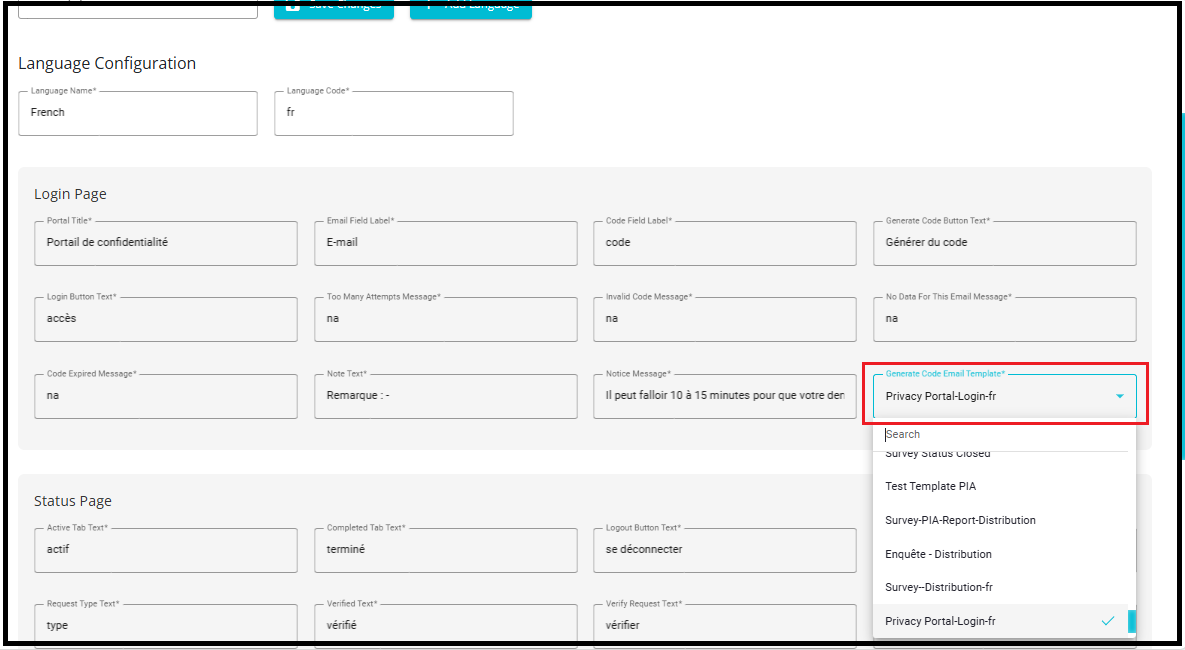Click the Active Tab Text field
This screenshot has width=1185, height=650.
[165, 550]
